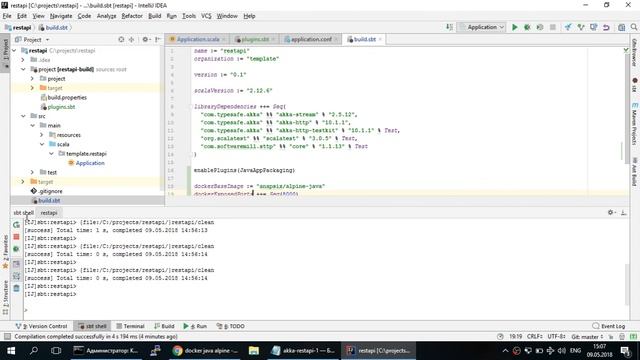Run the Application configuration
Screen dimensions: 640x360
[x=515, y=27]
